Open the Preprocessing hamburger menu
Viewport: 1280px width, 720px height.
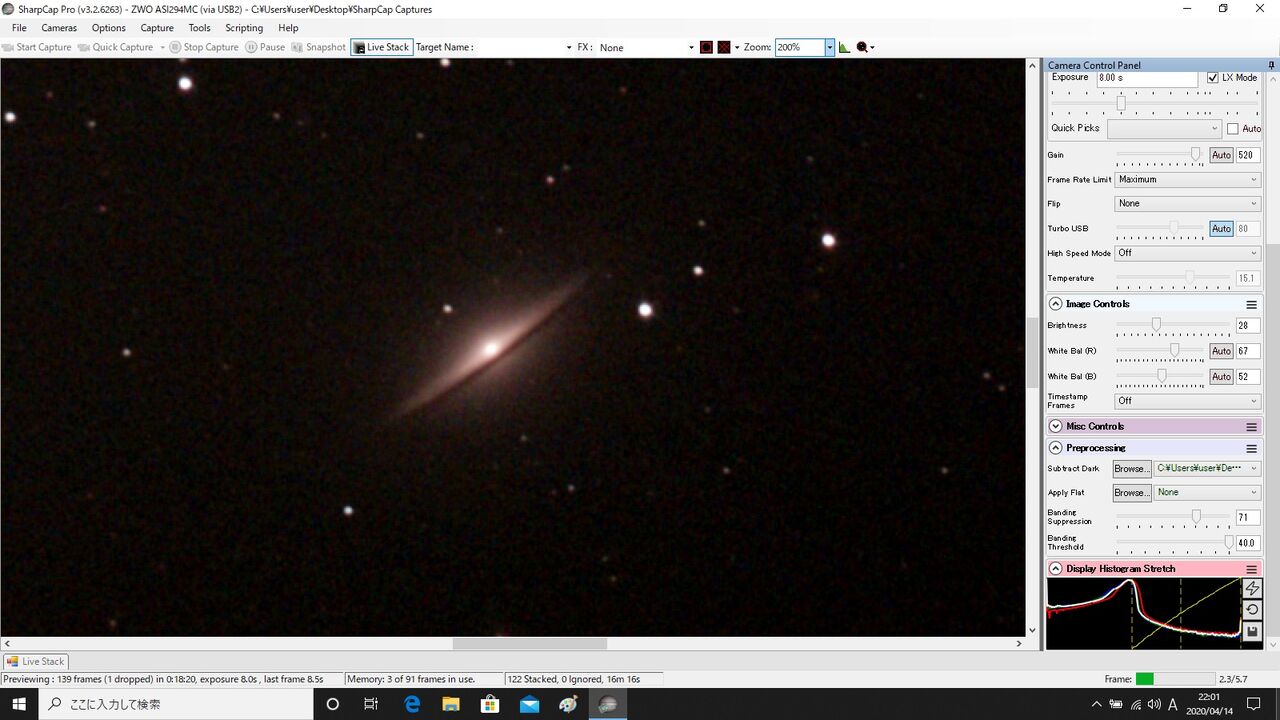click(x=1251, y=448)
